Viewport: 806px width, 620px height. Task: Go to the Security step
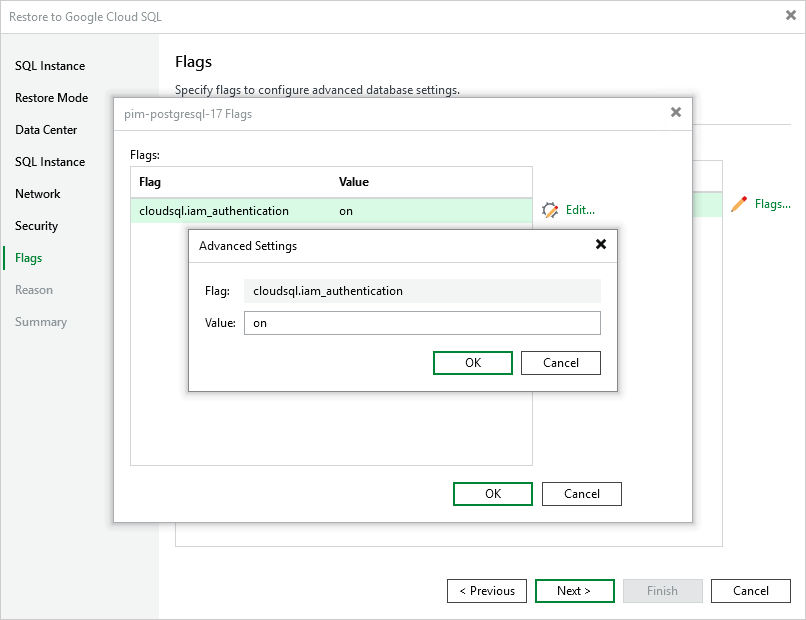coord(36,226)
